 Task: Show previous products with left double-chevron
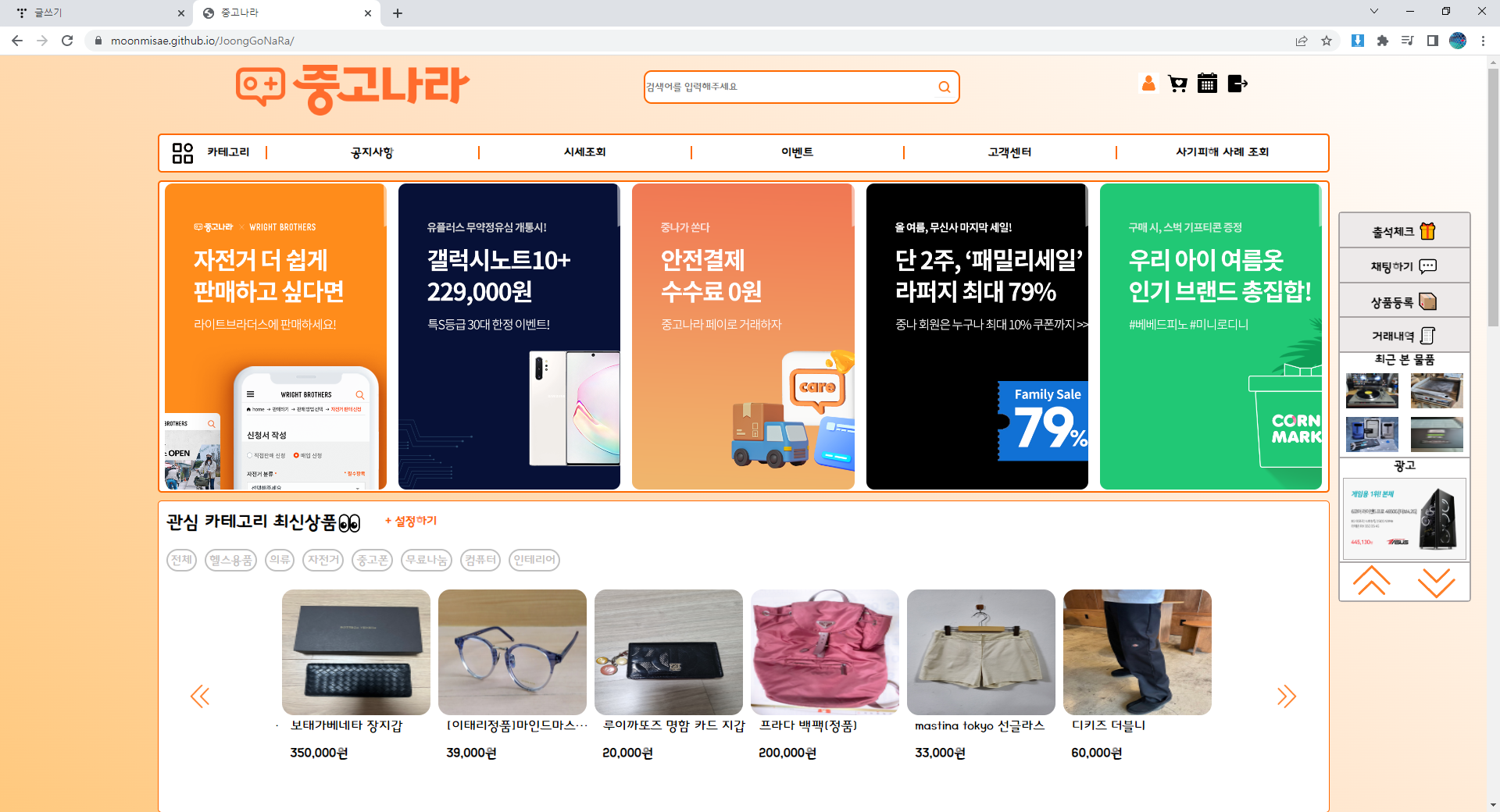[200, 696]
